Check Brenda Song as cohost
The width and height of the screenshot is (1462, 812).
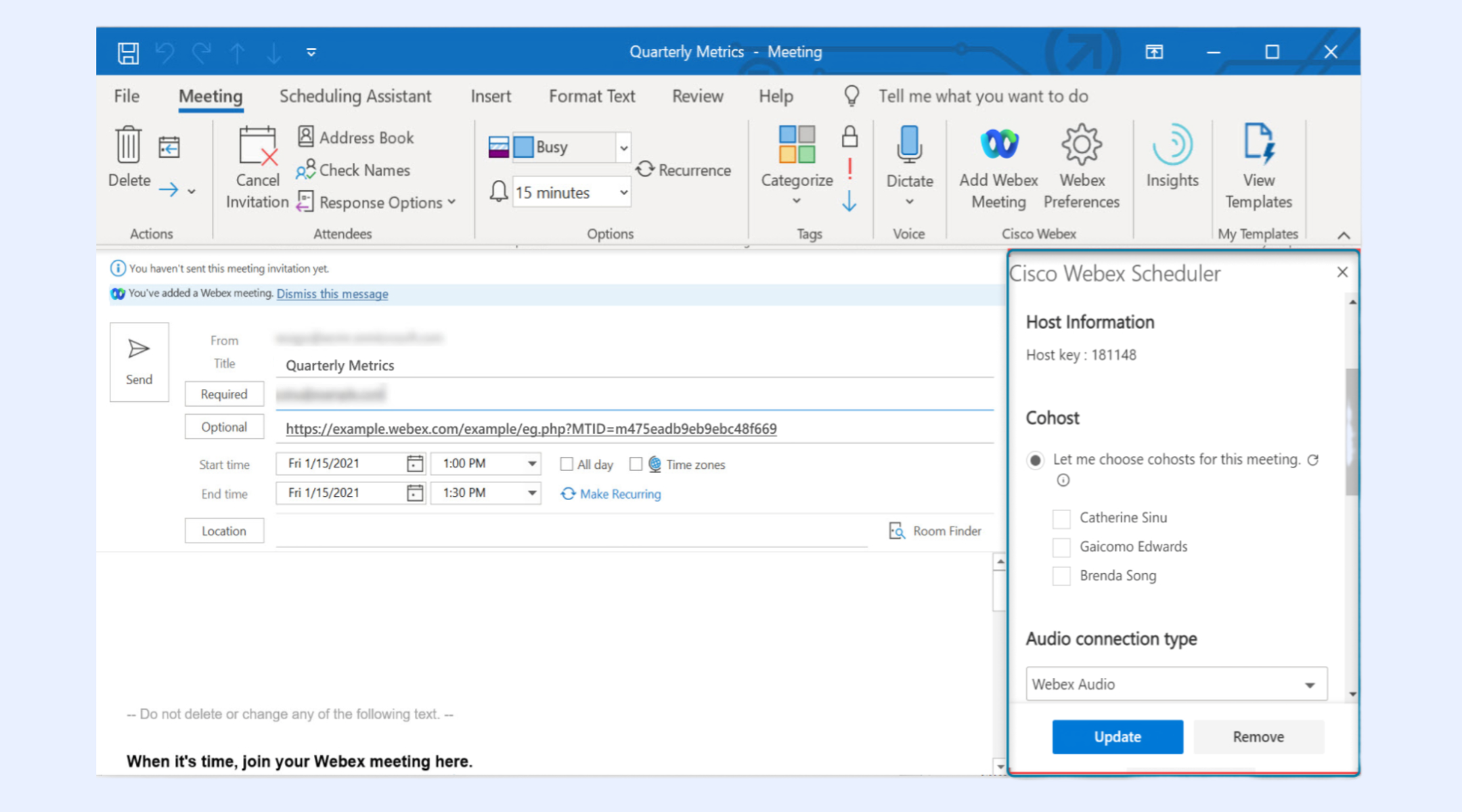[x=1061, y=576]
